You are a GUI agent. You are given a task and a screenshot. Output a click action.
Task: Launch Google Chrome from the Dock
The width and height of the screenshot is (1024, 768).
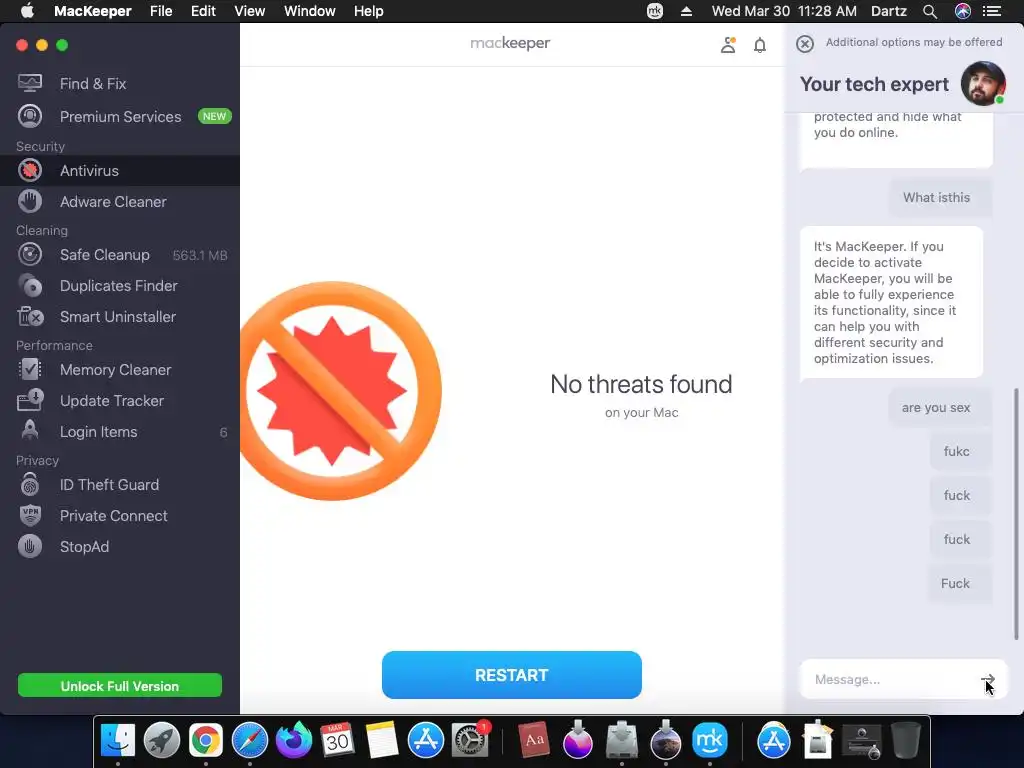coord(206,741)
